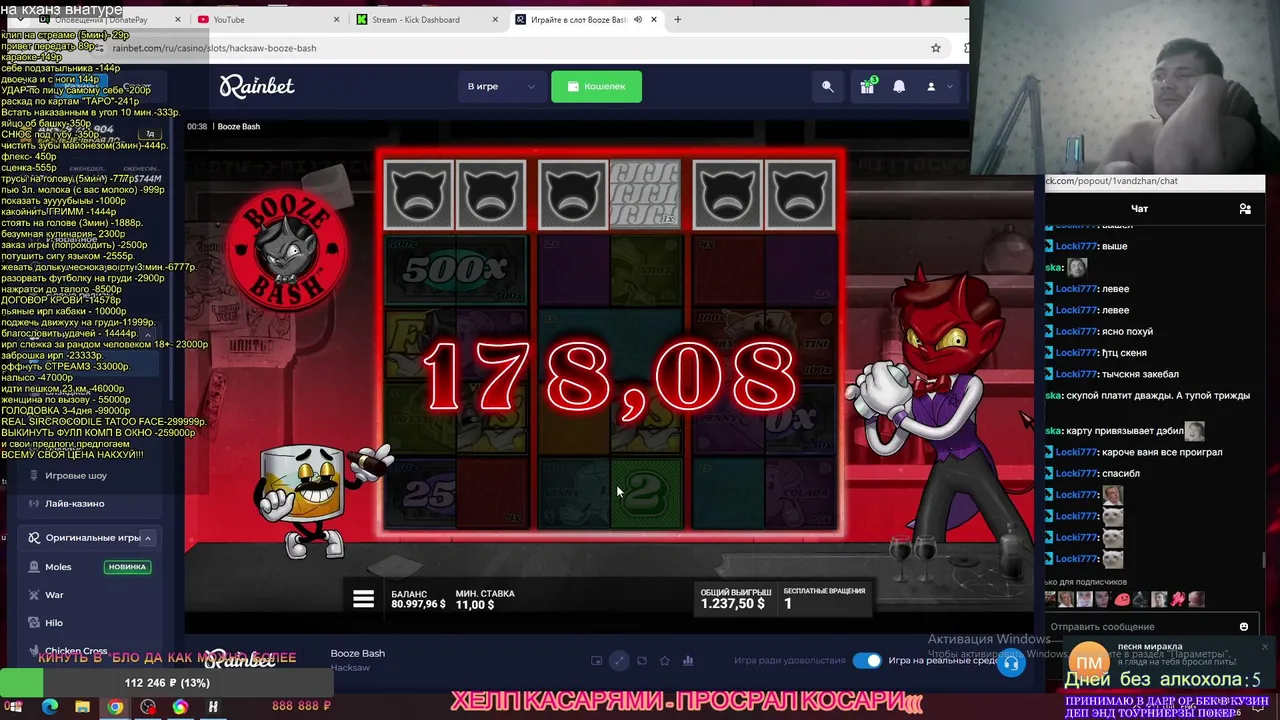
Task: Click the 'ОБЩИЙ ВЫИГРЫШ 1.237,50 $' readout
Action: [x=735, y=598]
